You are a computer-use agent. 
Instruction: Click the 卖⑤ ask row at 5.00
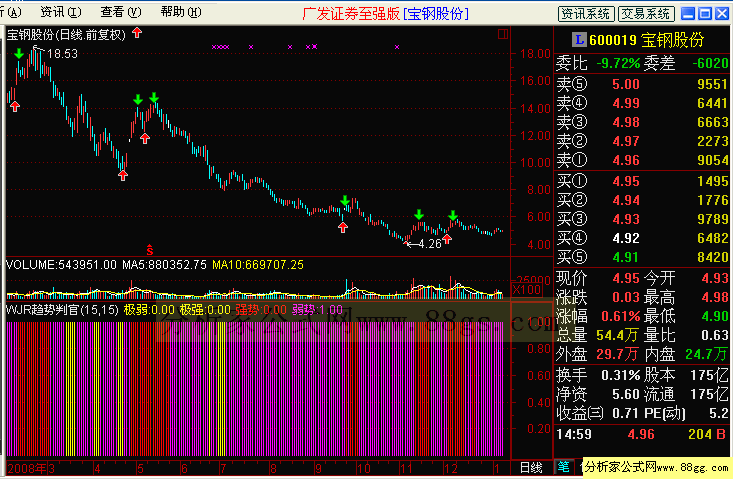(x=642, y=84)
